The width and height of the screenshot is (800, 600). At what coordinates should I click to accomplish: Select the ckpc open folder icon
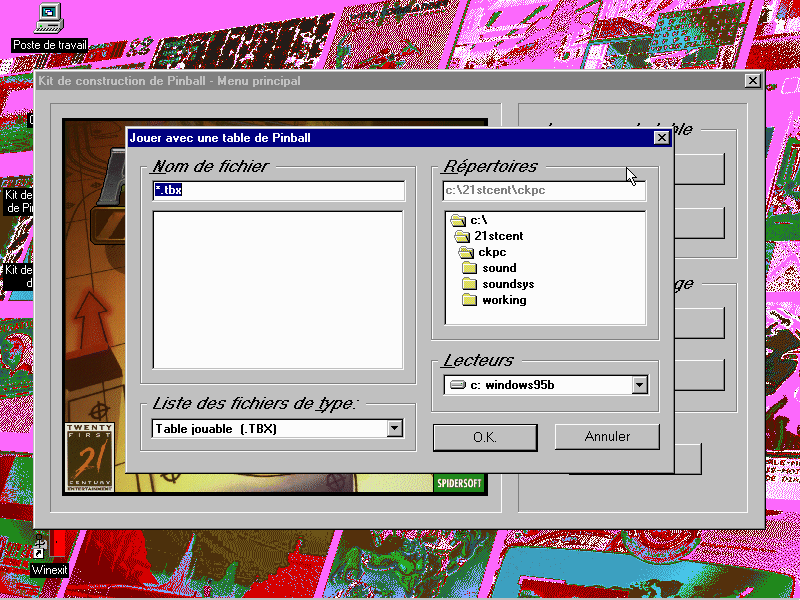(x=466, y=252)
